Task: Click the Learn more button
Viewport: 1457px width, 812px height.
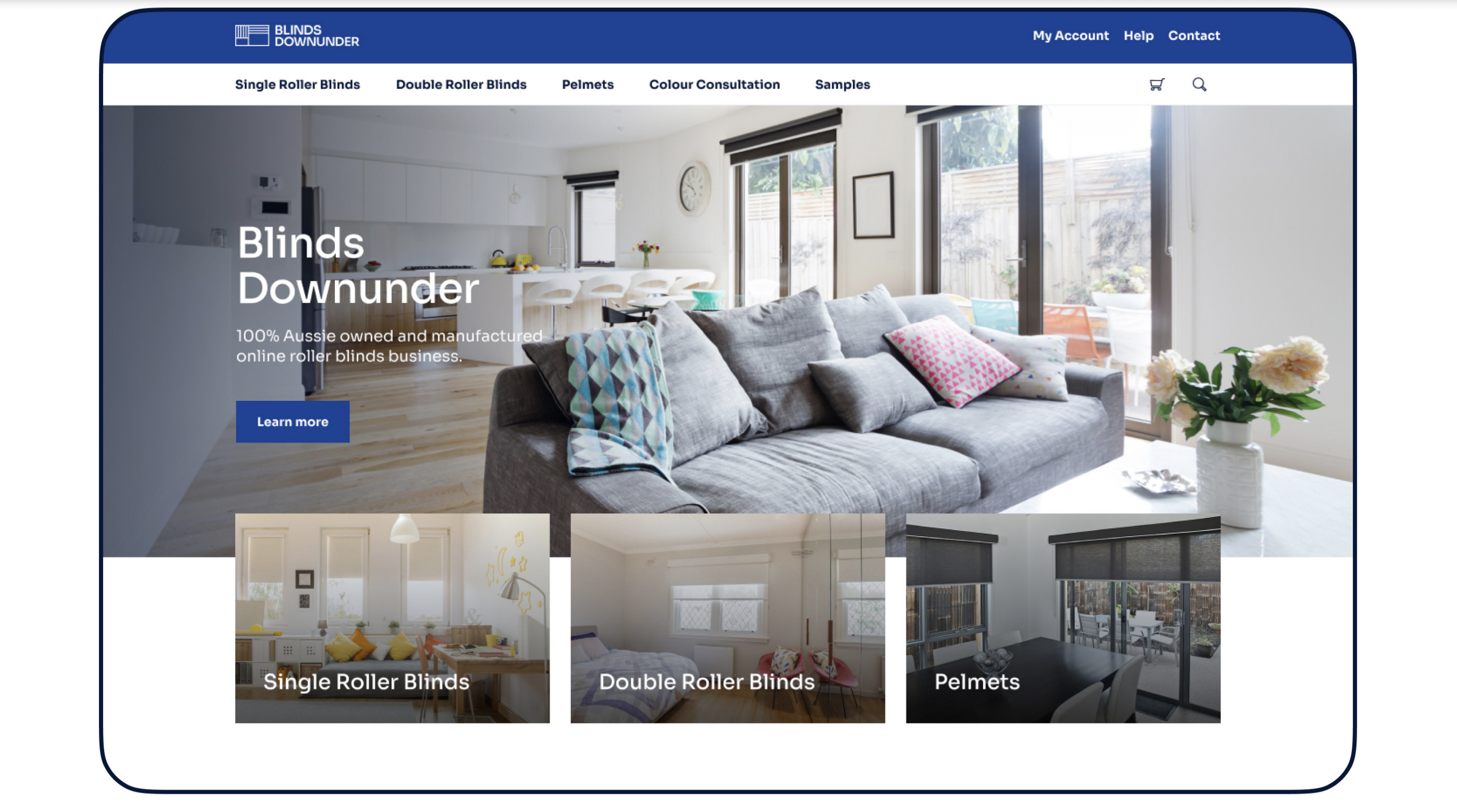Action: pyautogui.click(x=292, y=421)
